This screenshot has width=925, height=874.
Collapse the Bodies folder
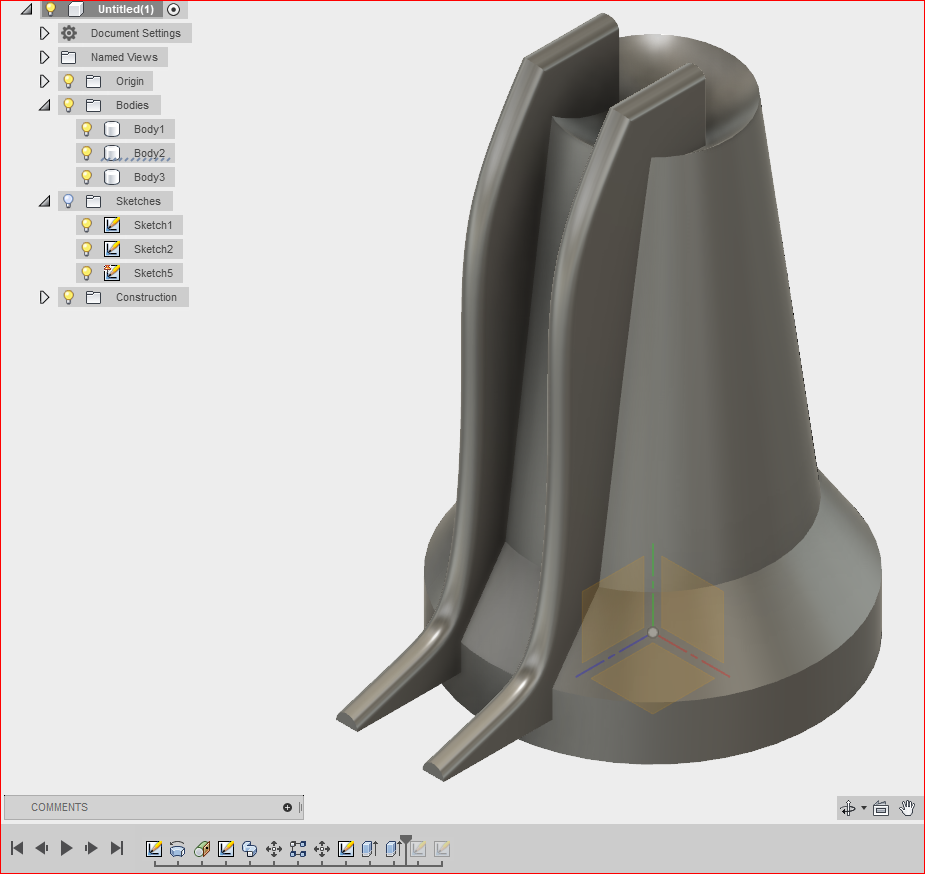44,105
